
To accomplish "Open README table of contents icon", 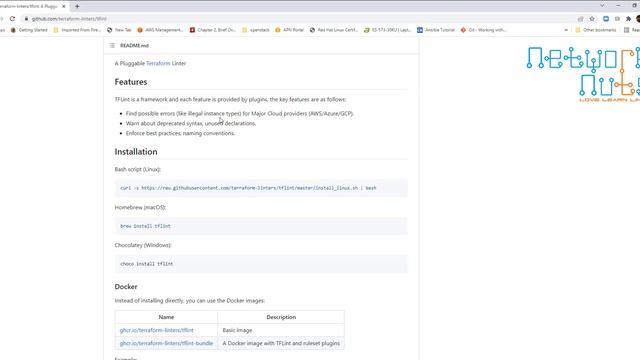I will click(x=112, y=45).
